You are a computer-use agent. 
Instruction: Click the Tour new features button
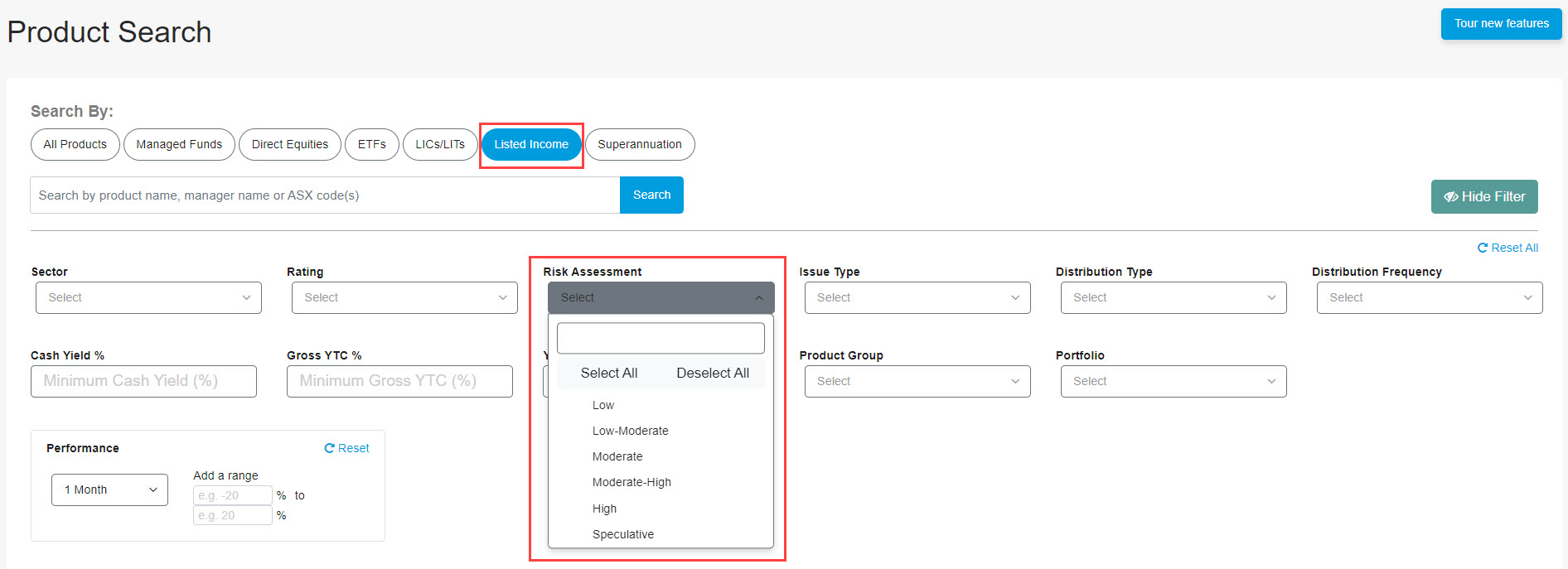(x=1501, y=24)
